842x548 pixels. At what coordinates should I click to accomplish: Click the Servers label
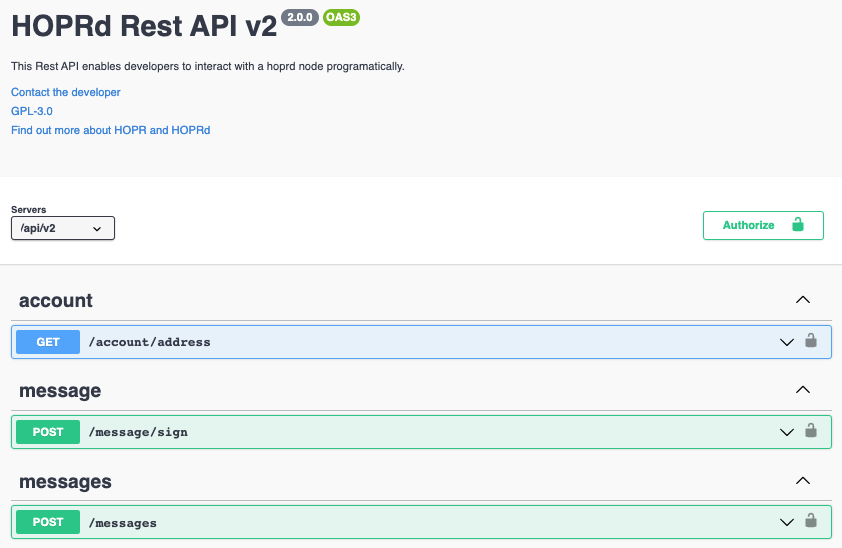coord(28,209)
